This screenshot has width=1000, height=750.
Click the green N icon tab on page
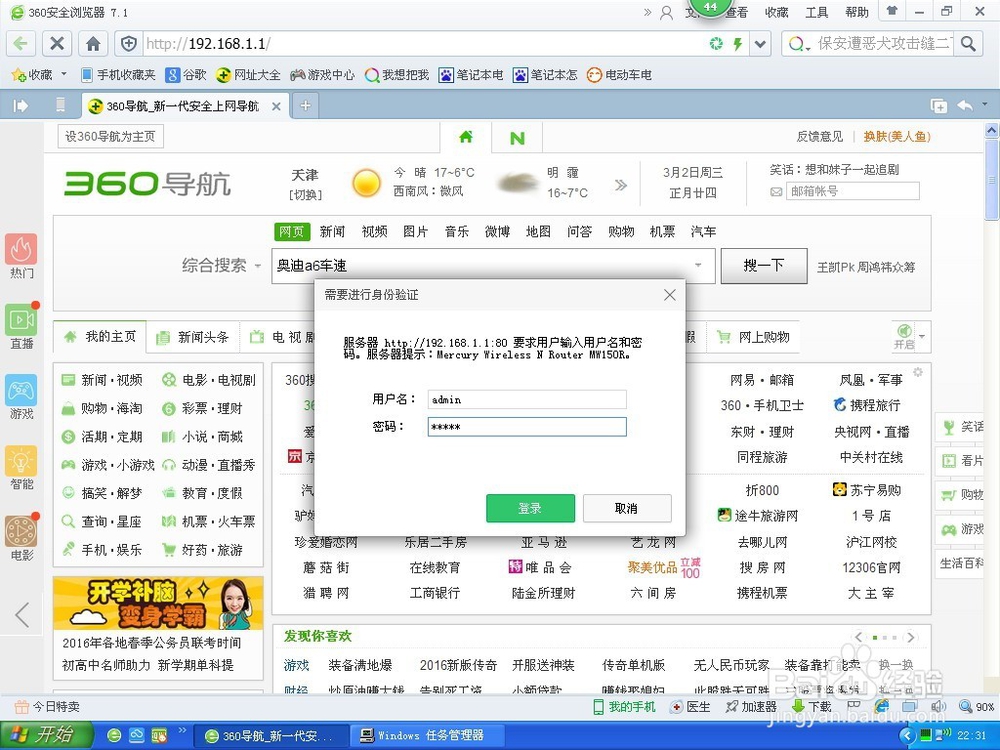[x=517, y=138]
